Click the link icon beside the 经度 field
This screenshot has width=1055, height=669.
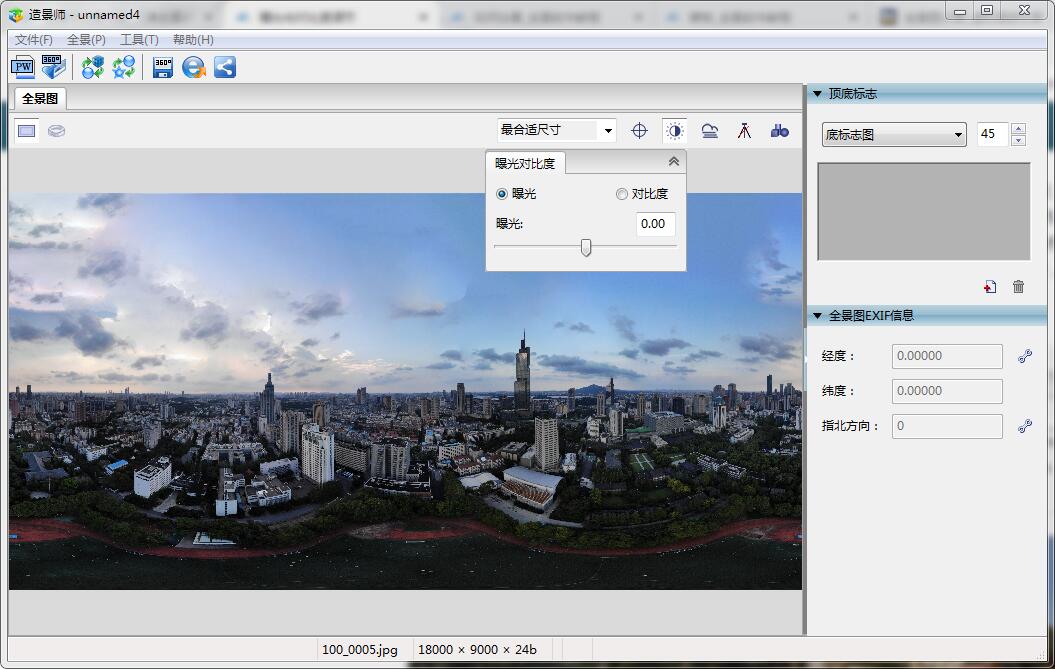(x=1025, y=356)
